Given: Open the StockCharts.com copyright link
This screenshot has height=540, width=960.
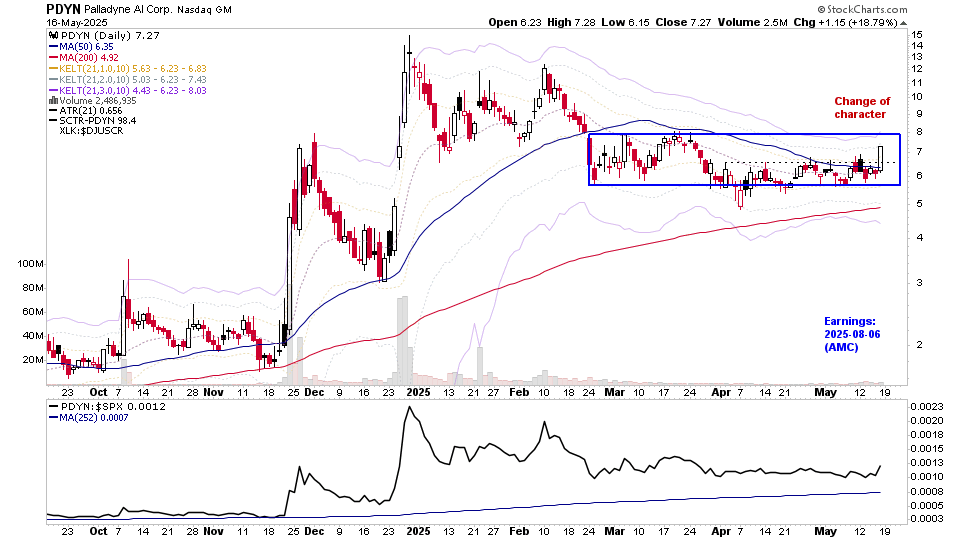Looking at the screenshot, I should point(862,9).
